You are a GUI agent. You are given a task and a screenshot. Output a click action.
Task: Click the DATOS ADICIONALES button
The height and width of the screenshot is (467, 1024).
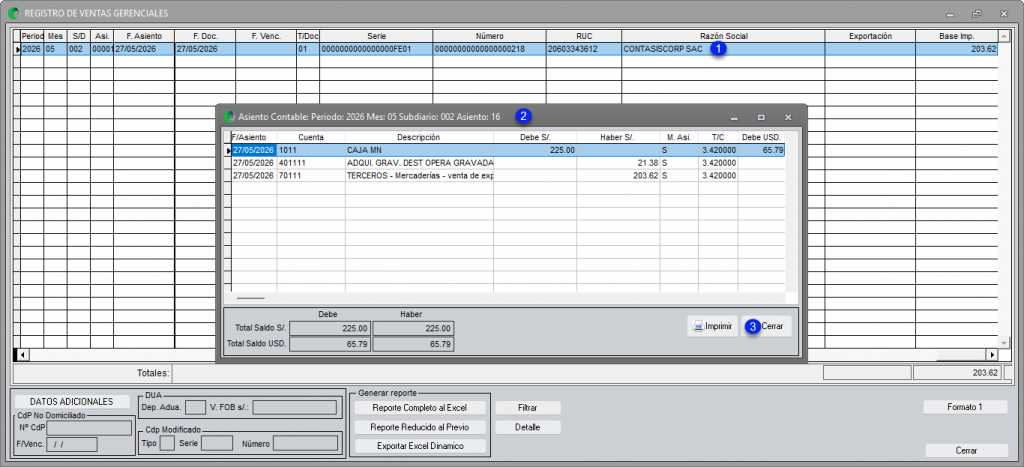point(72,402)
